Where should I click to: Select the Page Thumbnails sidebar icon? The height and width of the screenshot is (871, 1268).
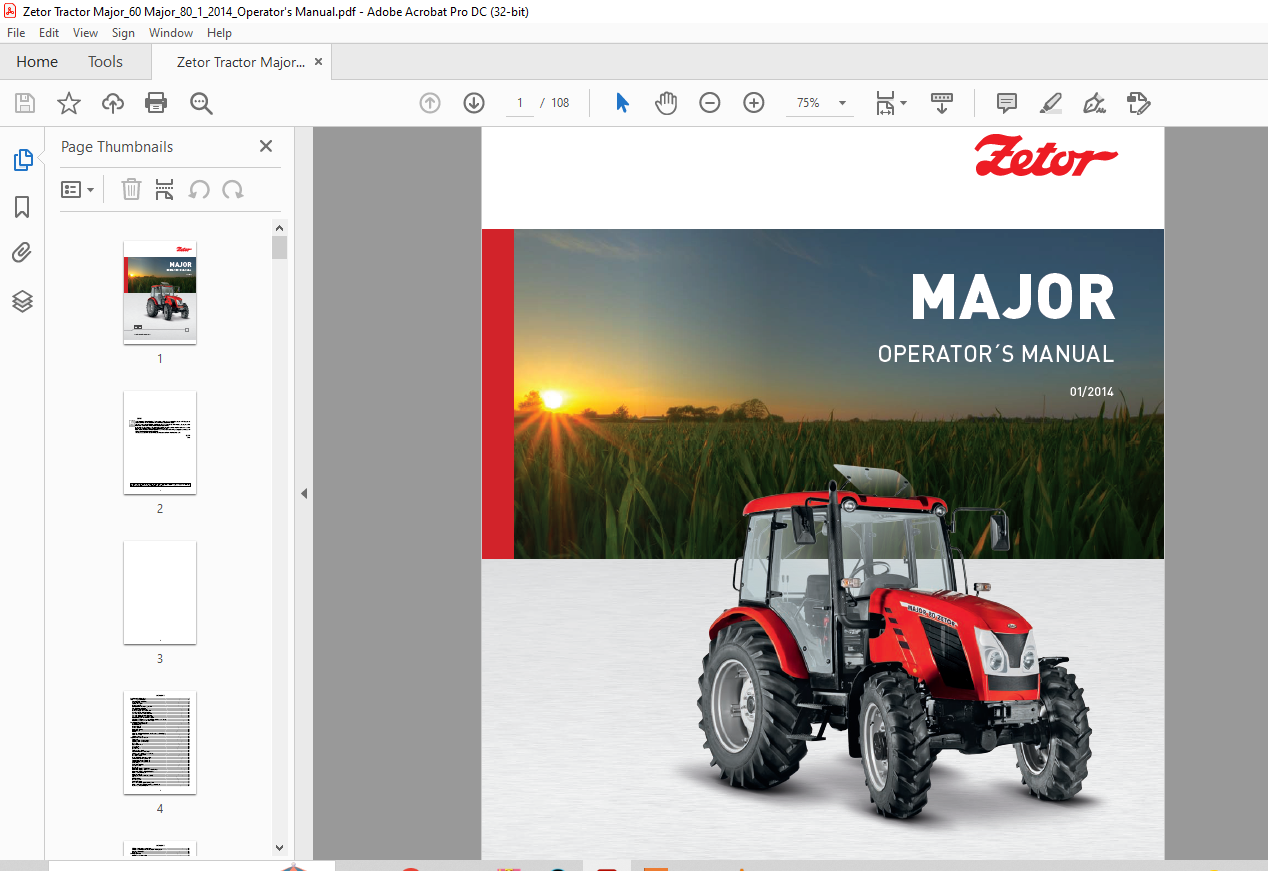pyautogui.click(x=22, y=159)
